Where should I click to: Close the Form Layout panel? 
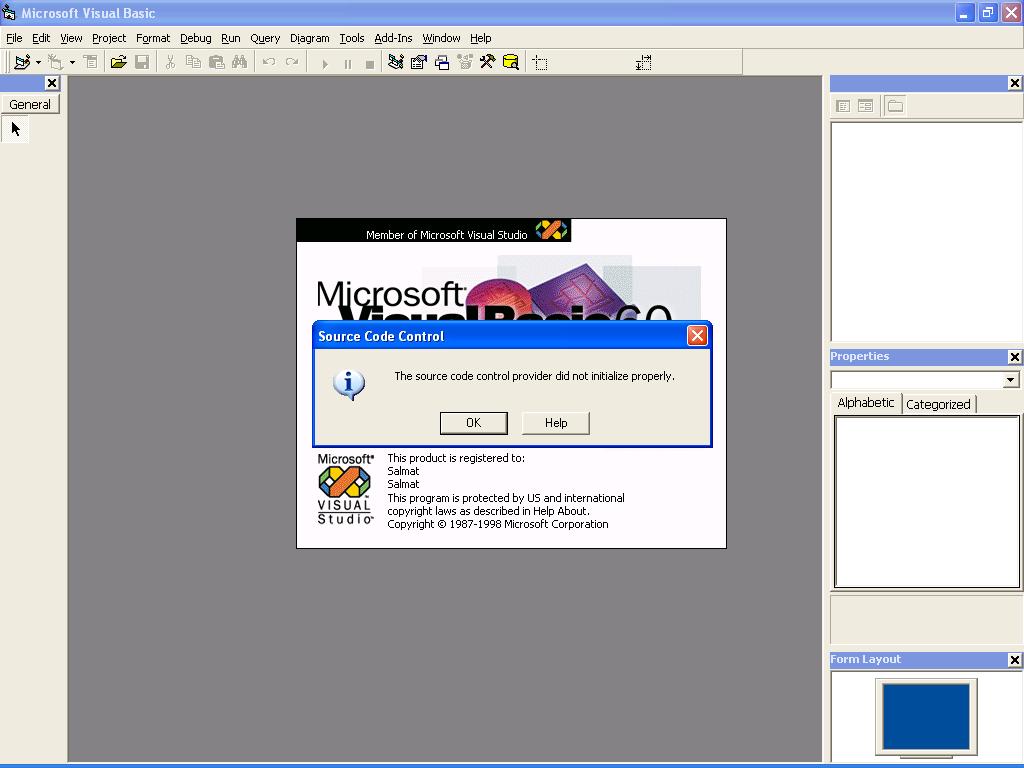point(1014,660)
